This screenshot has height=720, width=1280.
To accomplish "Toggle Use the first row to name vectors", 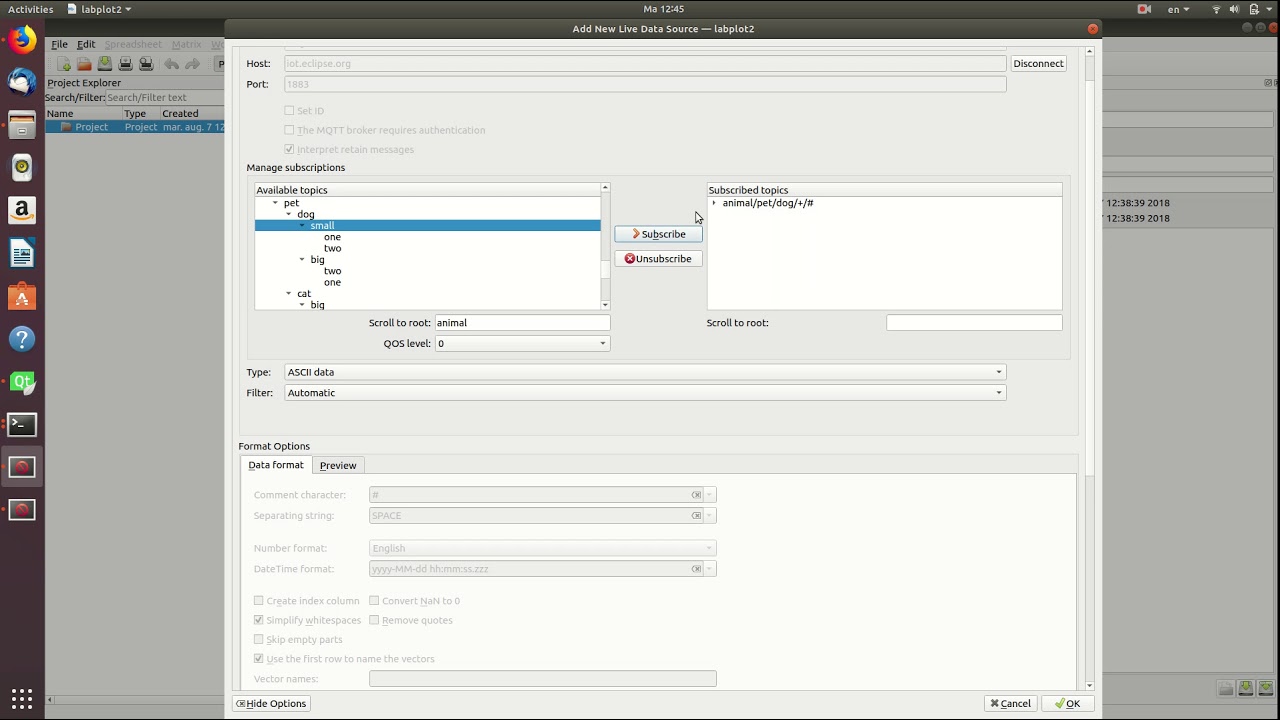I will click(258, 659).
